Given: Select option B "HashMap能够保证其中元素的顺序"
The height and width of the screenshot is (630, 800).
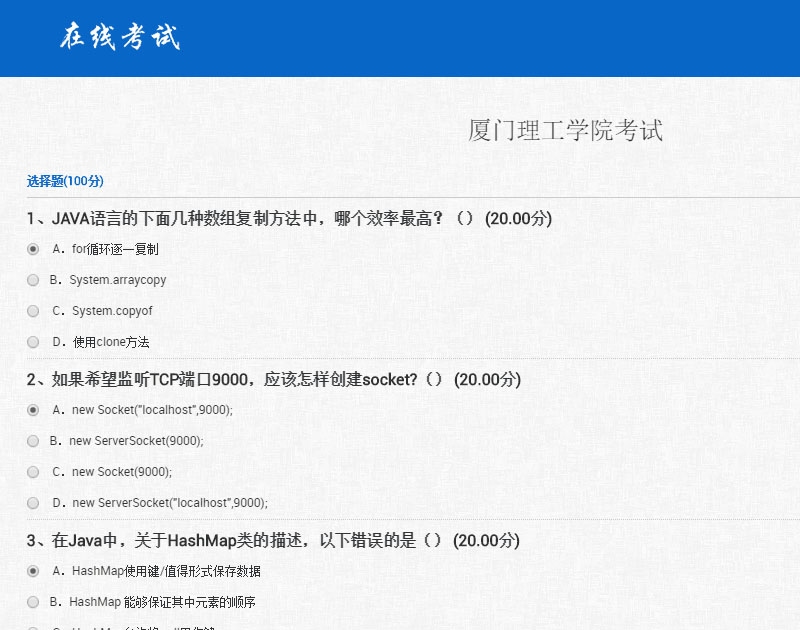Looking at the screenshot, I should coord(32,602).
